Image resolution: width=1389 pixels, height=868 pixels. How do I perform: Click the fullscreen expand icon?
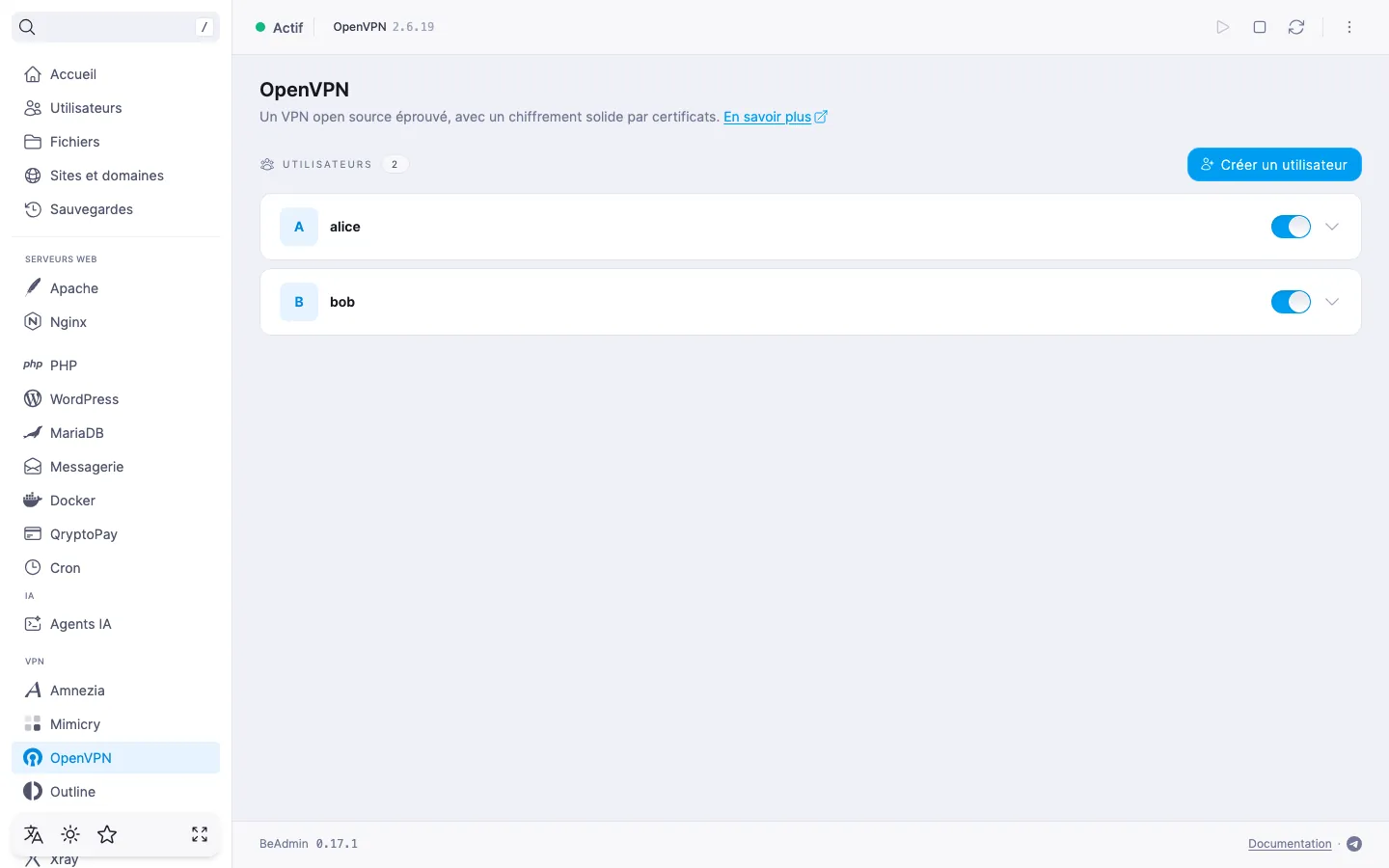pos(200,834)
